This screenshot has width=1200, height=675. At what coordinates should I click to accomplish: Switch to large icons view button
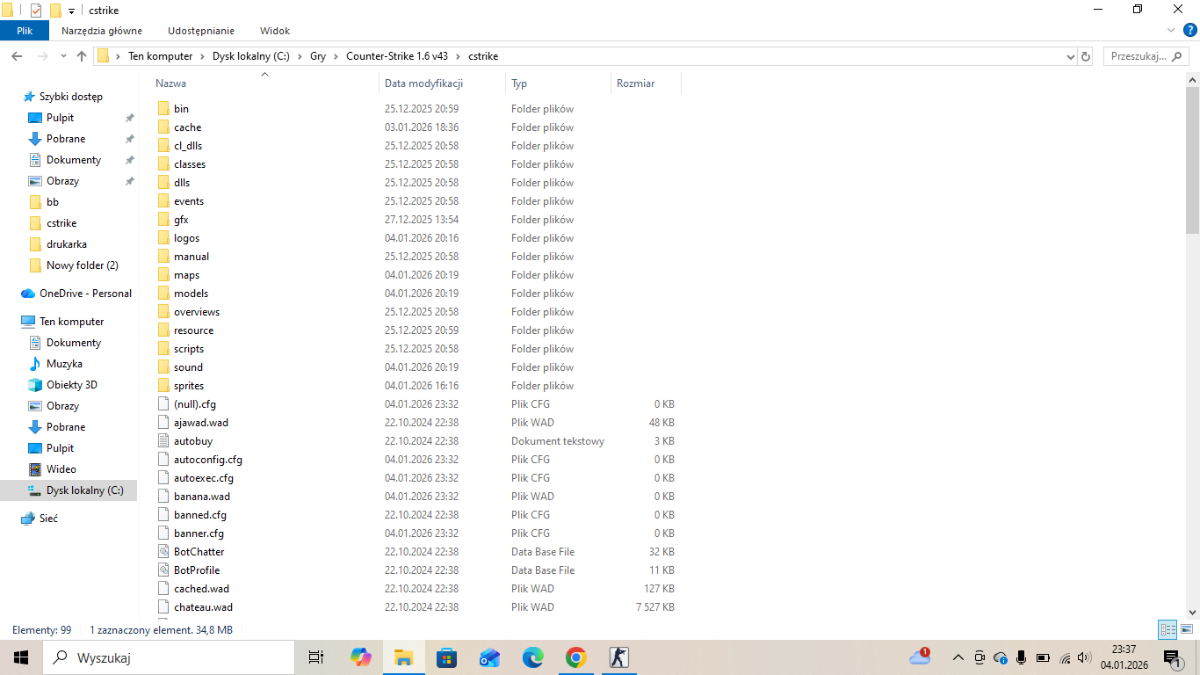(1185, 630)
